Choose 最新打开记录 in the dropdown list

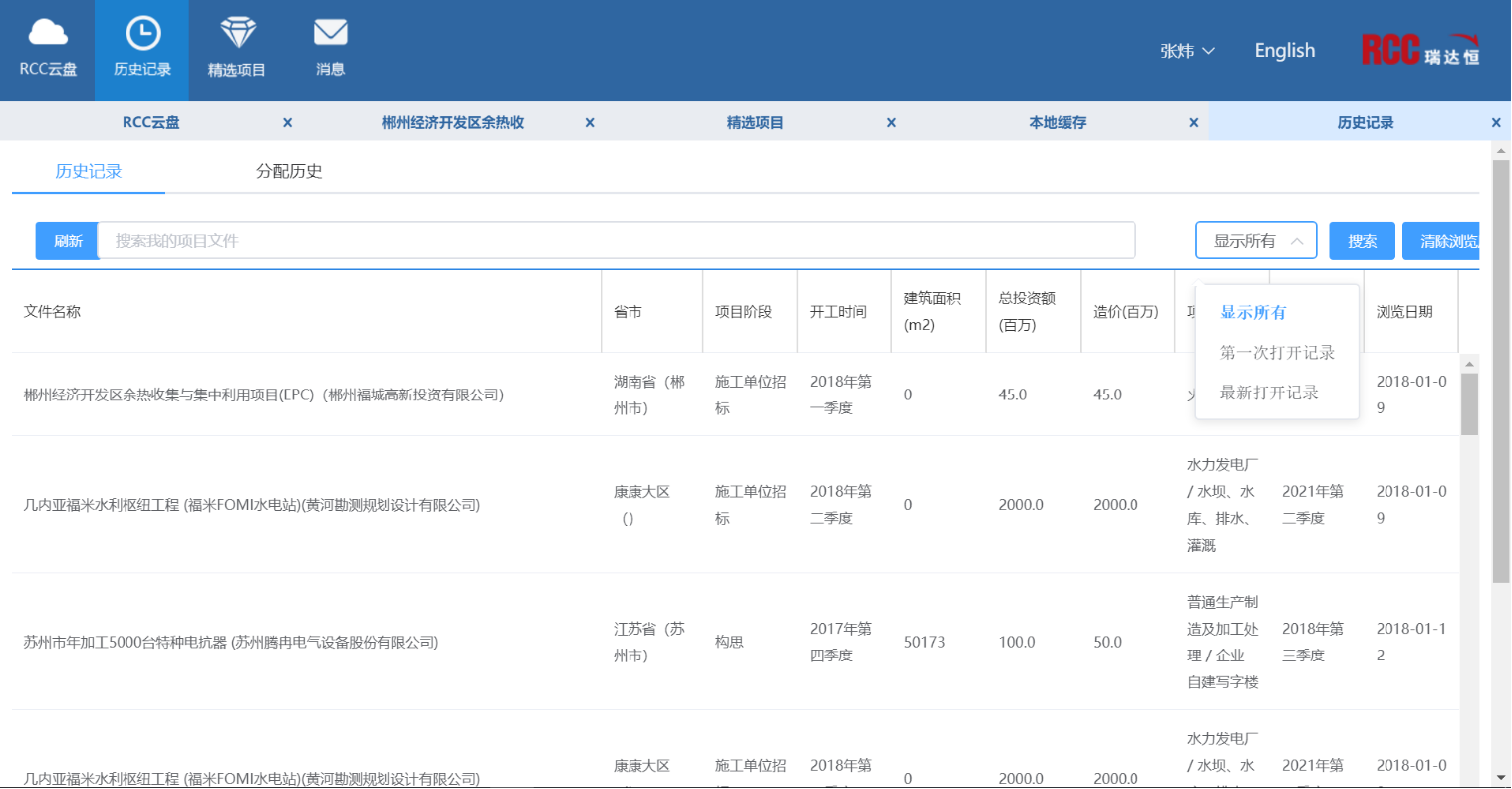(1278, 393)
